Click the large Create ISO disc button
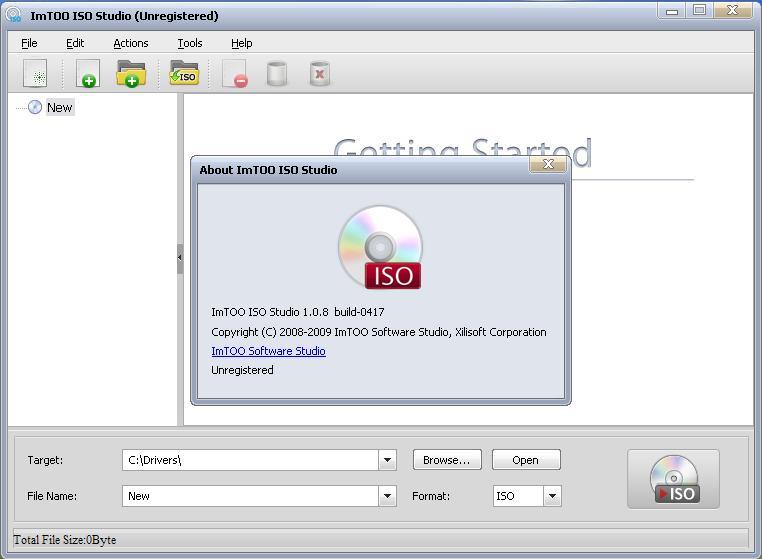Viewport: 762px width, 559px height. 673,479
